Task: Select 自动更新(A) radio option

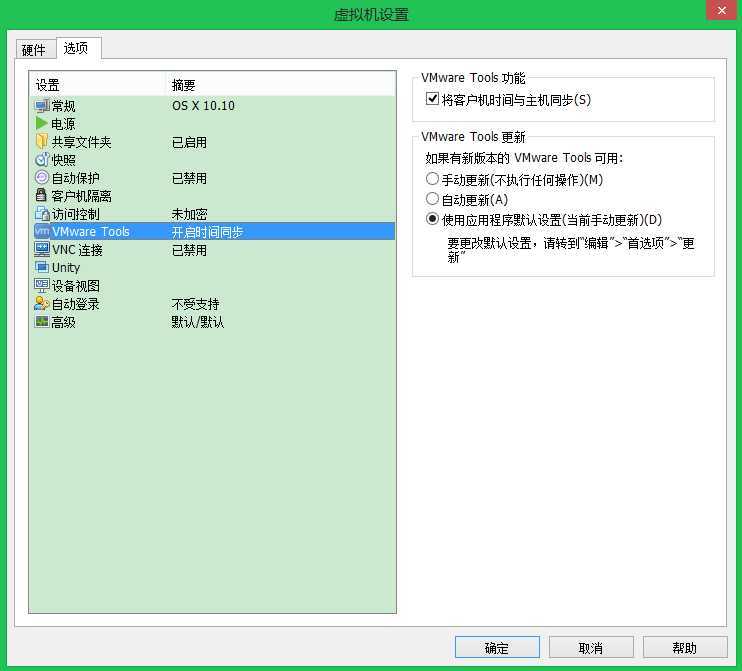Action: [432, 199]
